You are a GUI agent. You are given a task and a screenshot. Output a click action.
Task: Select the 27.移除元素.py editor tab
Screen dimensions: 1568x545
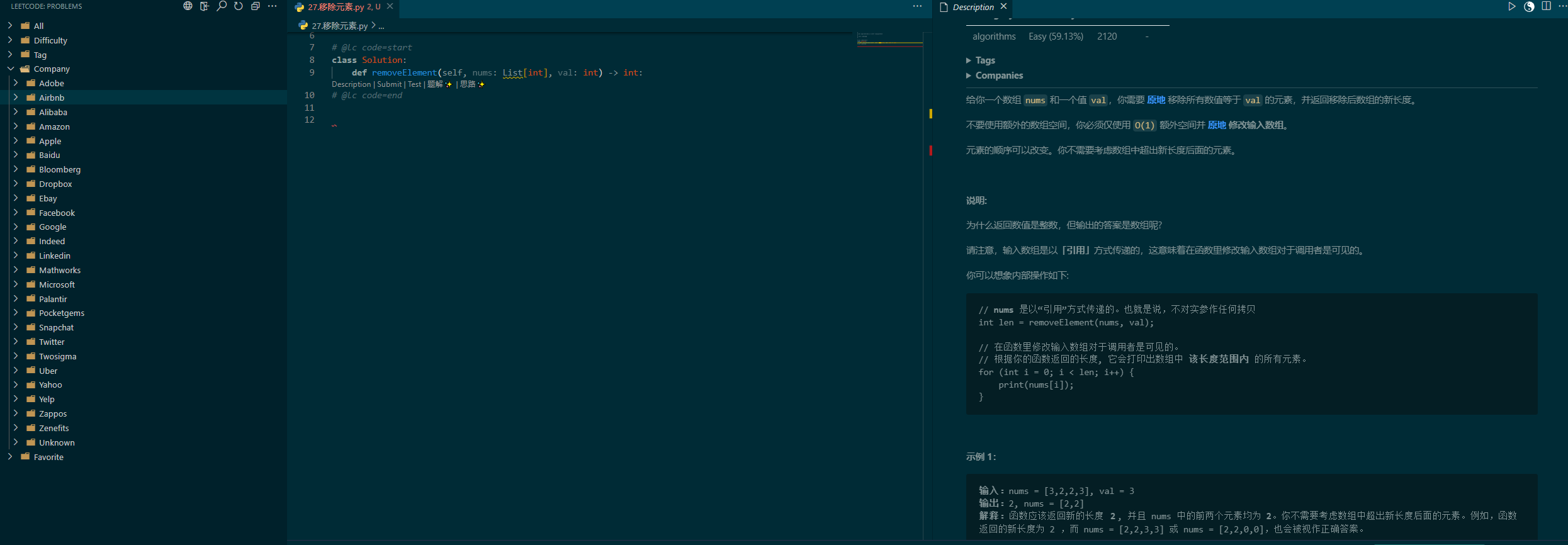tap(344, 7)
